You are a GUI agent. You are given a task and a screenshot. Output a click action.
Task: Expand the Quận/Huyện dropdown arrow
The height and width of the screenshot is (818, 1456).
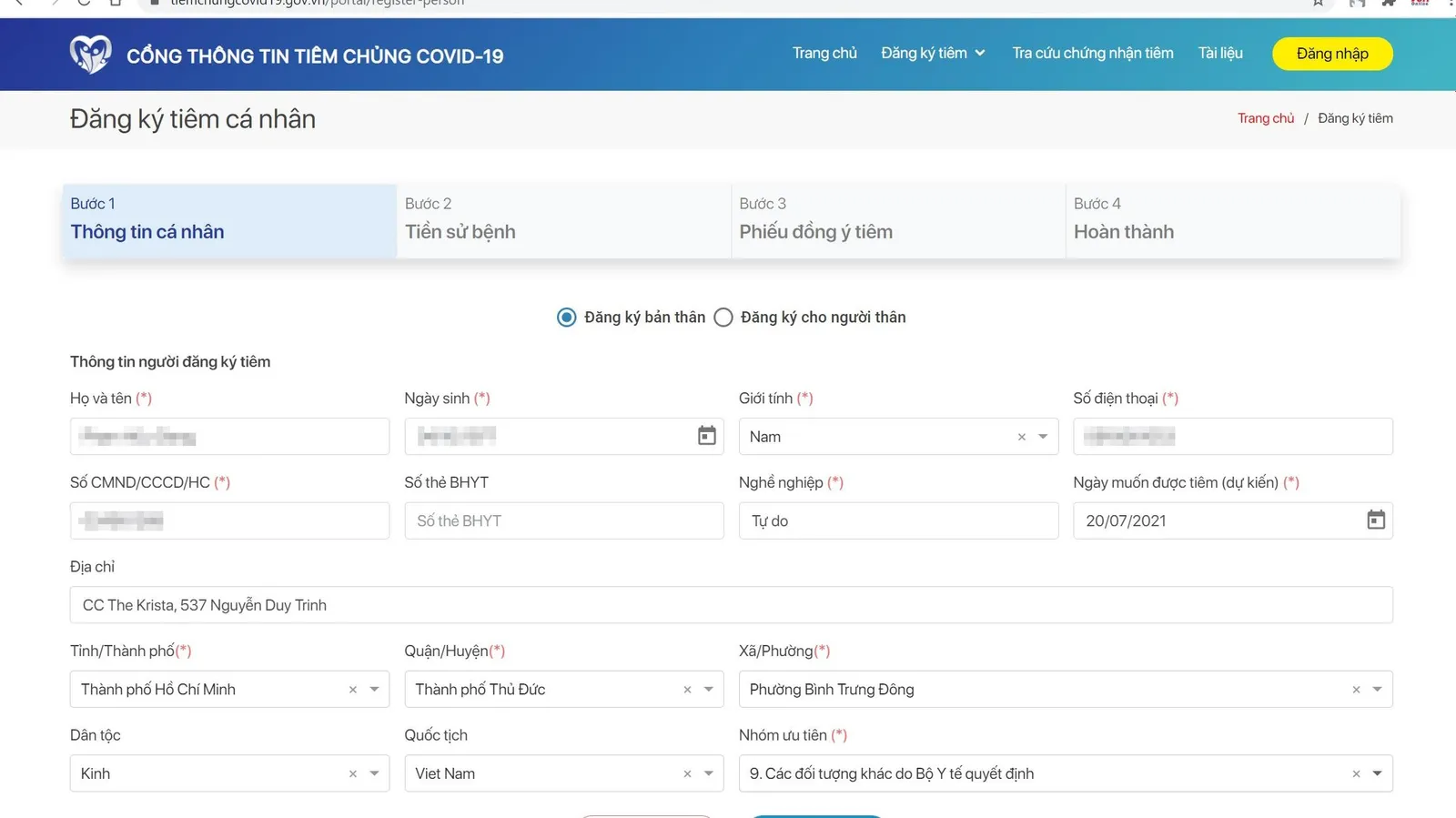[x=709, y=690]
